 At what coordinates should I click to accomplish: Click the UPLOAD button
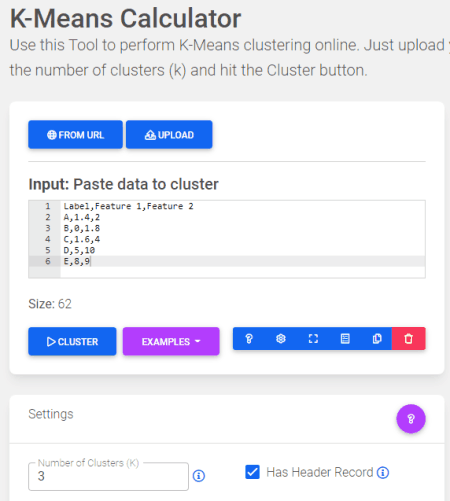tap(169, 135)
